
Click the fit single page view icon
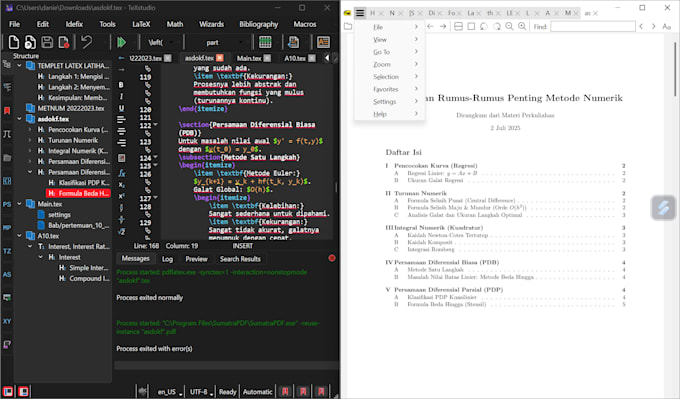[471, 26]
